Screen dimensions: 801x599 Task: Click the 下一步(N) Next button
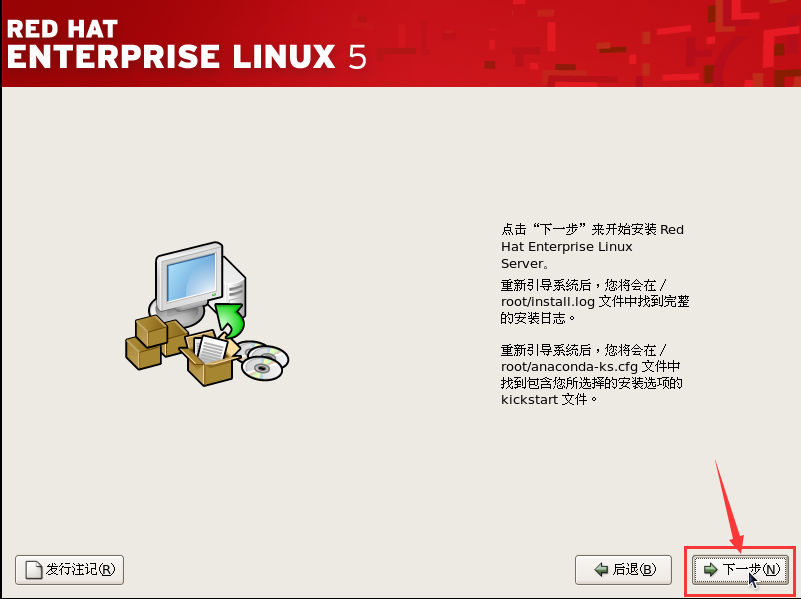point(740,569)
